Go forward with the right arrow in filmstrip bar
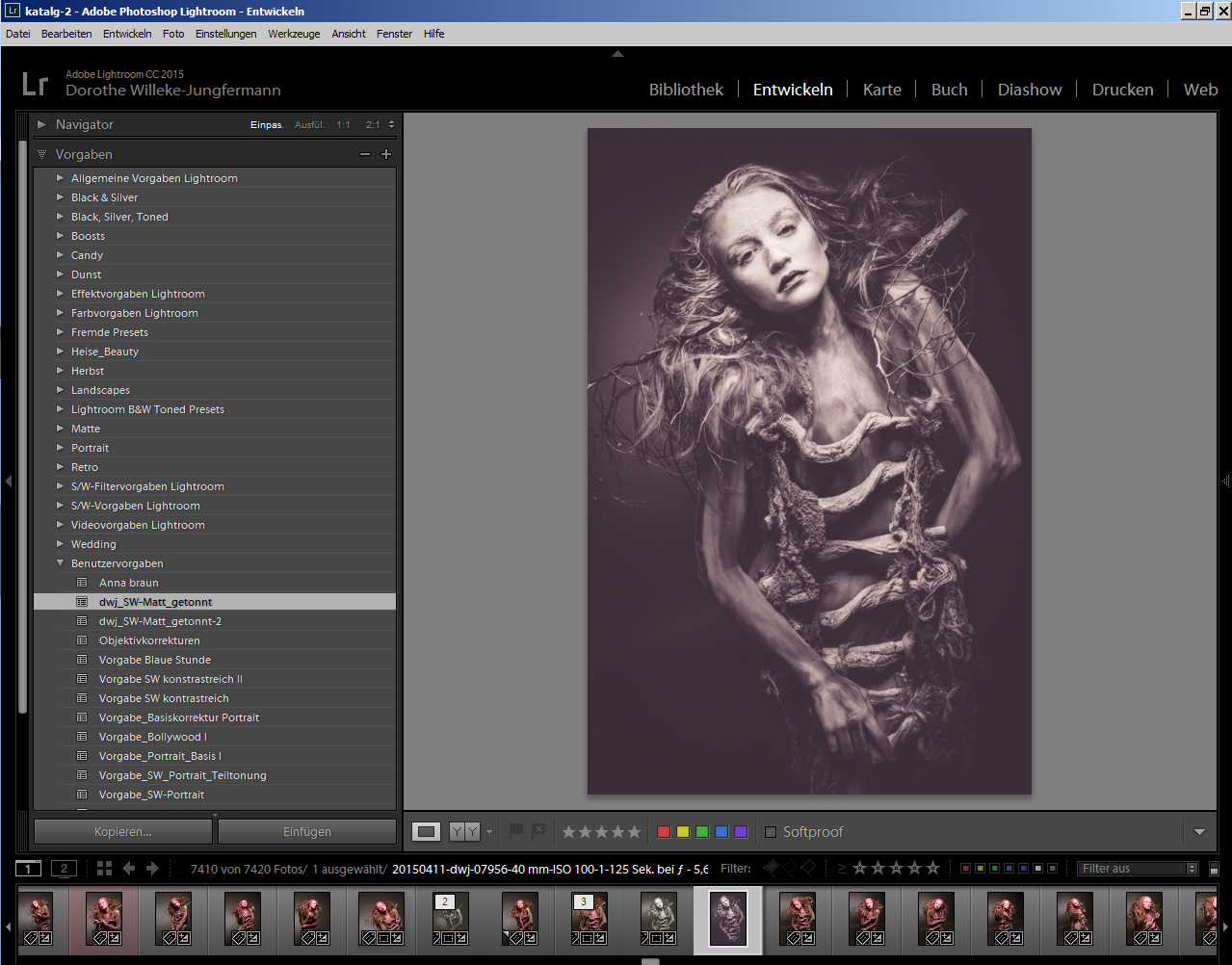This screenshot has height=965, width=1232. [152, 868]
